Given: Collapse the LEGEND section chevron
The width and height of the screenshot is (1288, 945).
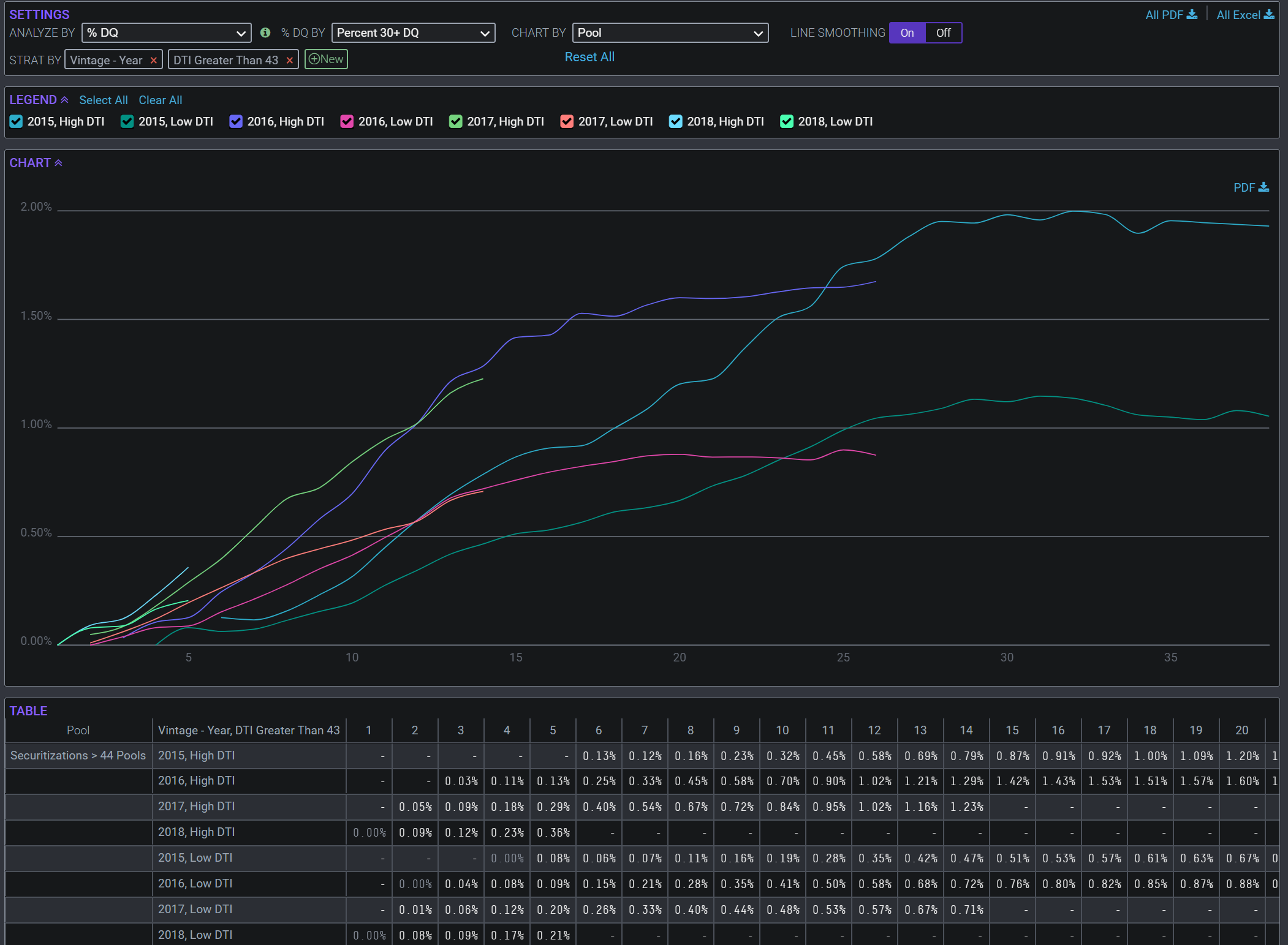Looking at the screenshot, I should point(64,100).
